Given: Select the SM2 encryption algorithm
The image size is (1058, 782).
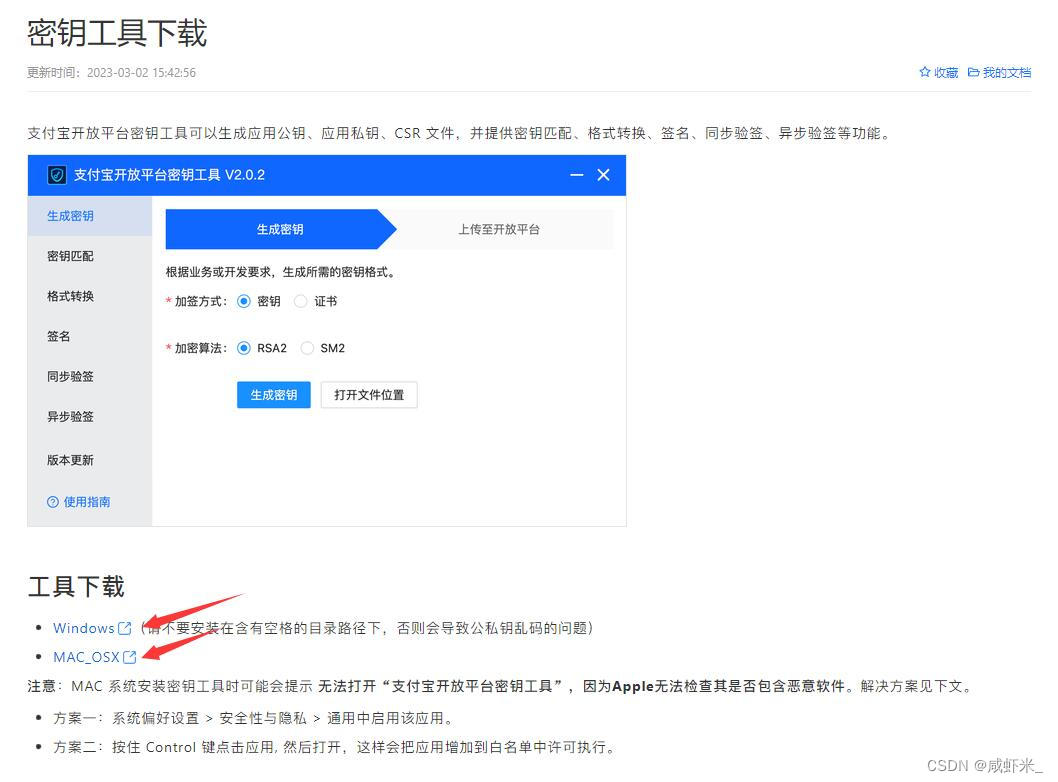Looking at the screenshot, I should (x=307, y=348).
